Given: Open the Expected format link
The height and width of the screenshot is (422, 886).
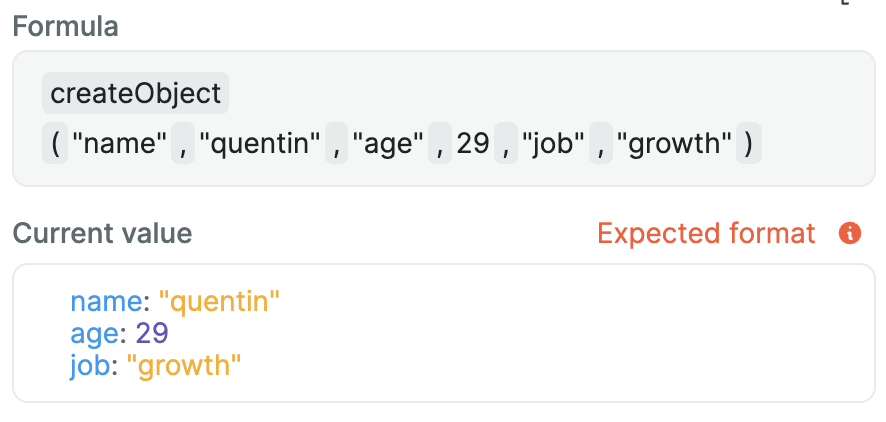Looking at the screenshot, I should tap(706, 234).
